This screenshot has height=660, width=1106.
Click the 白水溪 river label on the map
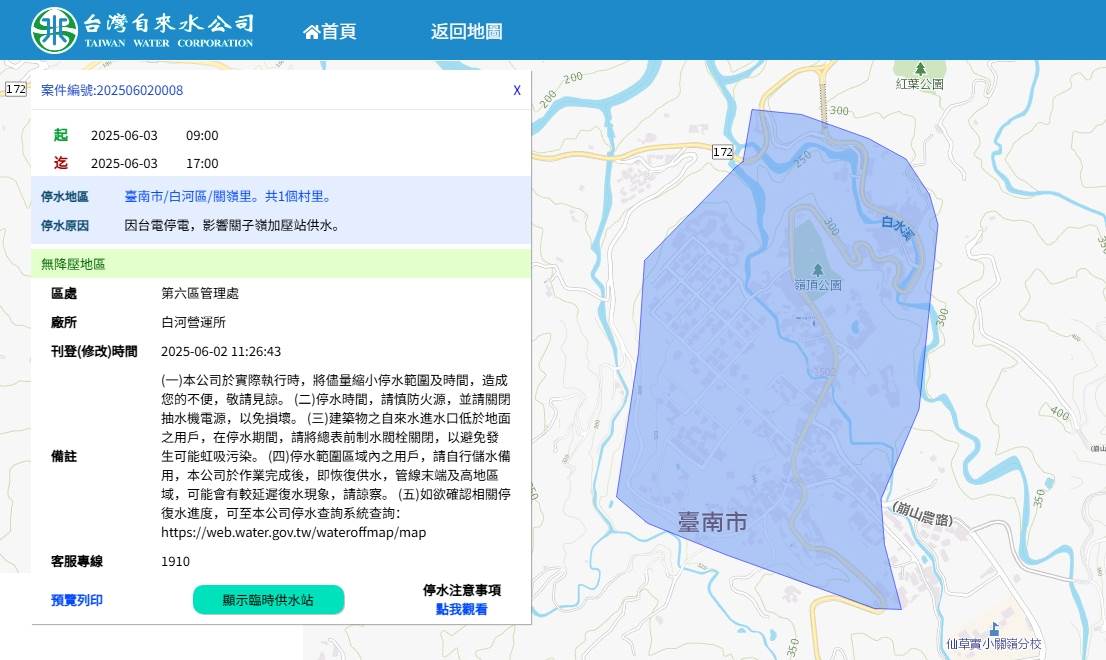(x=897, y=229)
